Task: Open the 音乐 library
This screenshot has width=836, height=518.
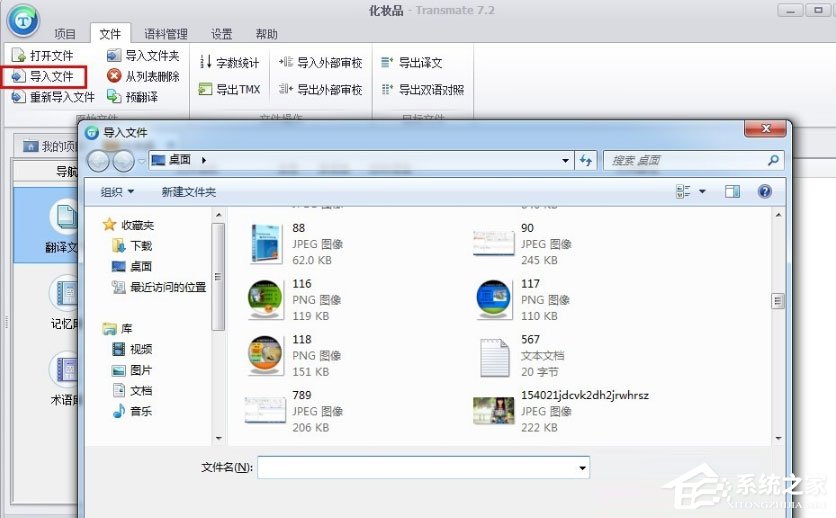Action: tap(132, 411)
